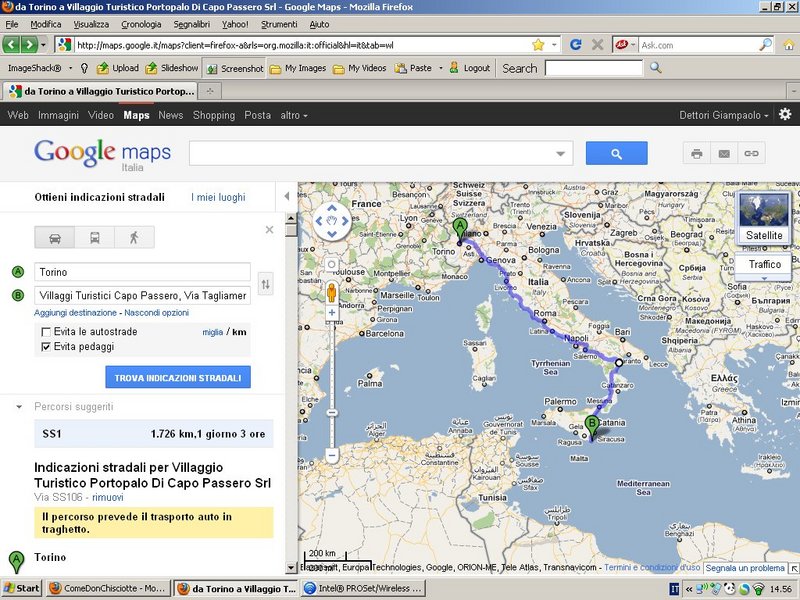Click the Windows Start button

(22, 588)
